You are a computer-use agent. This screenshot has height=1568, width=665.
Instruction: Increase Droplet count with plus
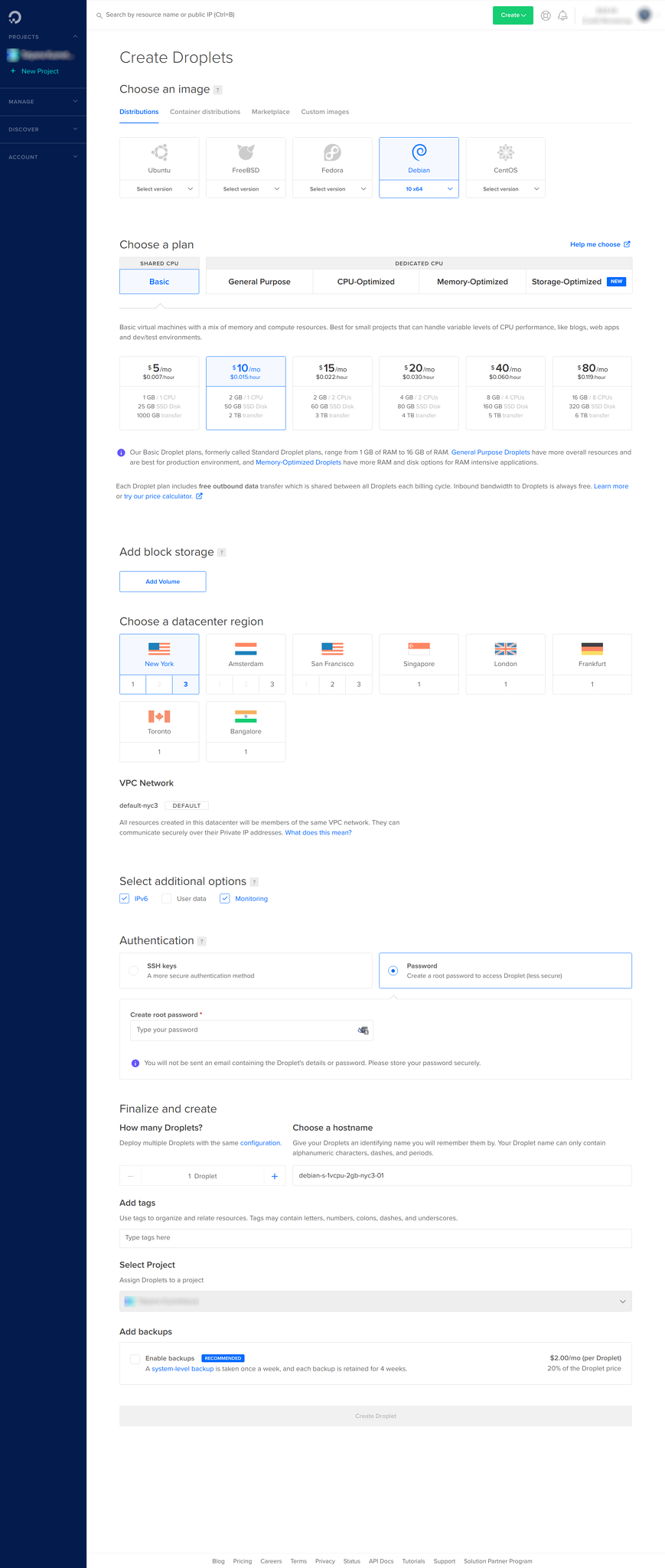[275, 1176]
